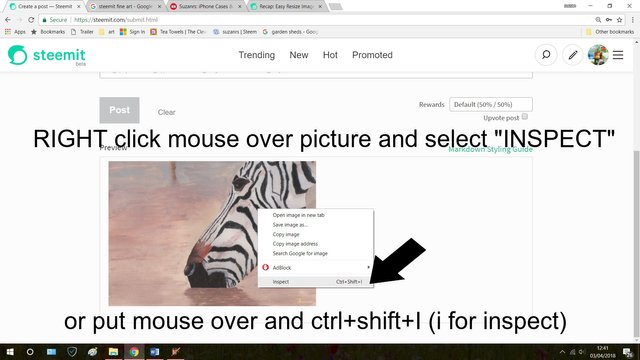Go to the Trending page
The width and height of the screenshot is (640, 360).
pyautogui.click(x=257, y=55)
